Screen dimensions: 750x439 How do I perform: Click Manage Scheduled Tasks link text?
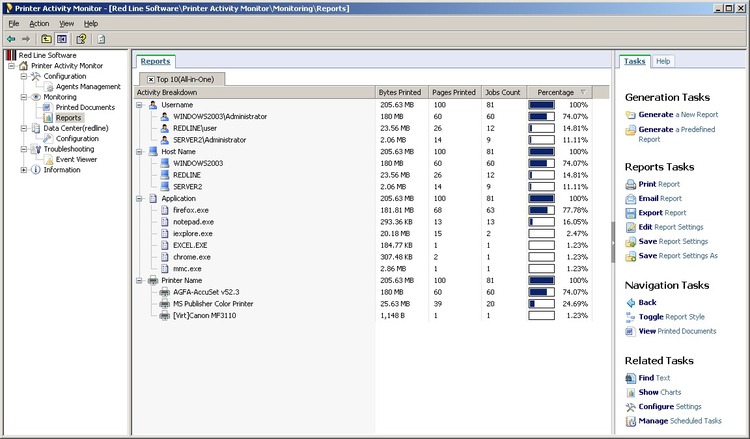click(680, 421)
